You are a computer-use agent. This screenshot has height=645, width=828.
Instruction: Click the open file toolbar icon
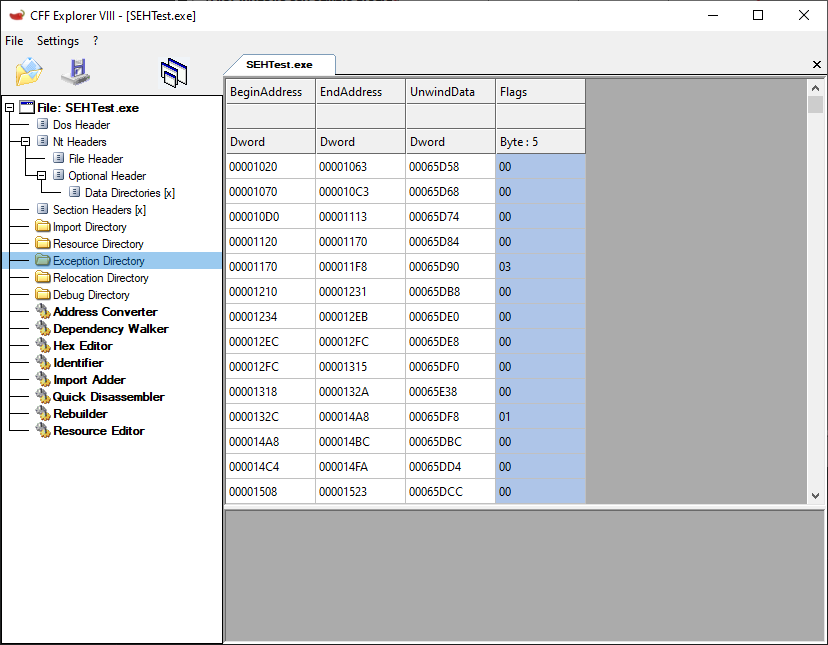click(27, 70)
